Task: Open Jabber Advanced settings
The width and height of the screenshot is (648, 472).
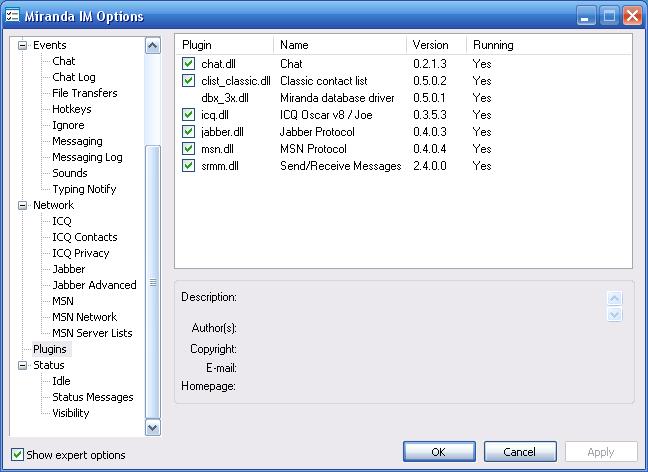Action: click(x=94, y=285)
